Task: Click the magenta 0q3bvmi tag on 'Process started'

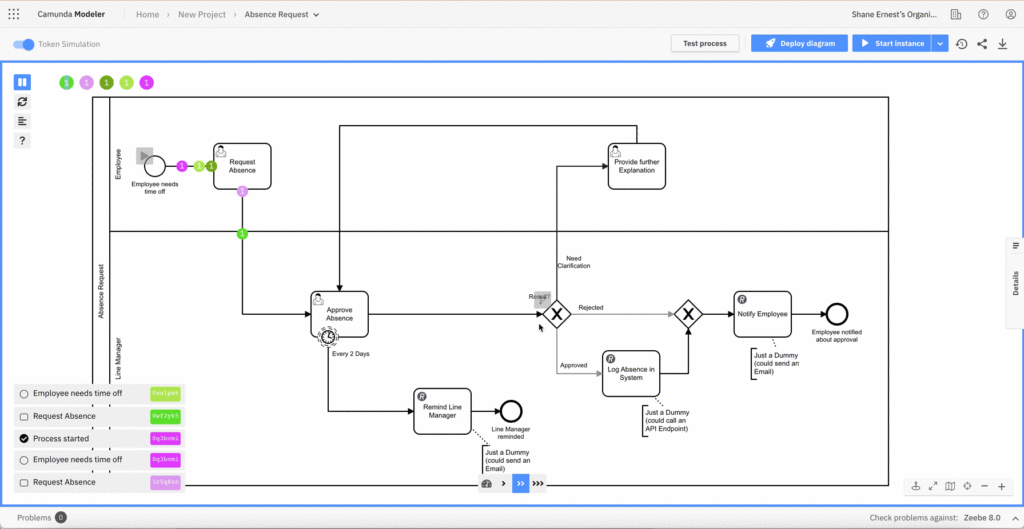Action: tap(166, 438)
